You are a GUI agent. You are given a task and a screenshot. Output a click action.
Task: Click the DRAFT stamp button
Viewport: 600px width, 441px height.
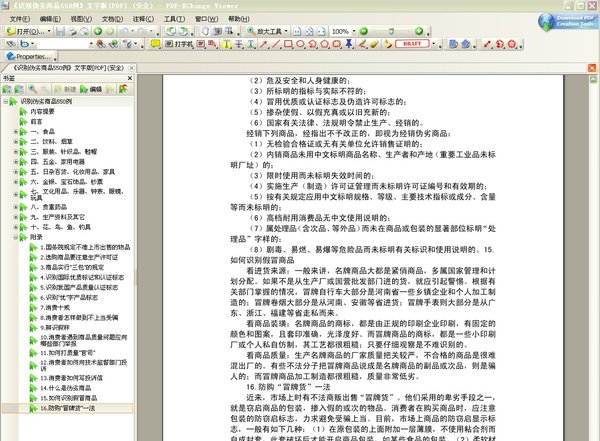(412, 44)
